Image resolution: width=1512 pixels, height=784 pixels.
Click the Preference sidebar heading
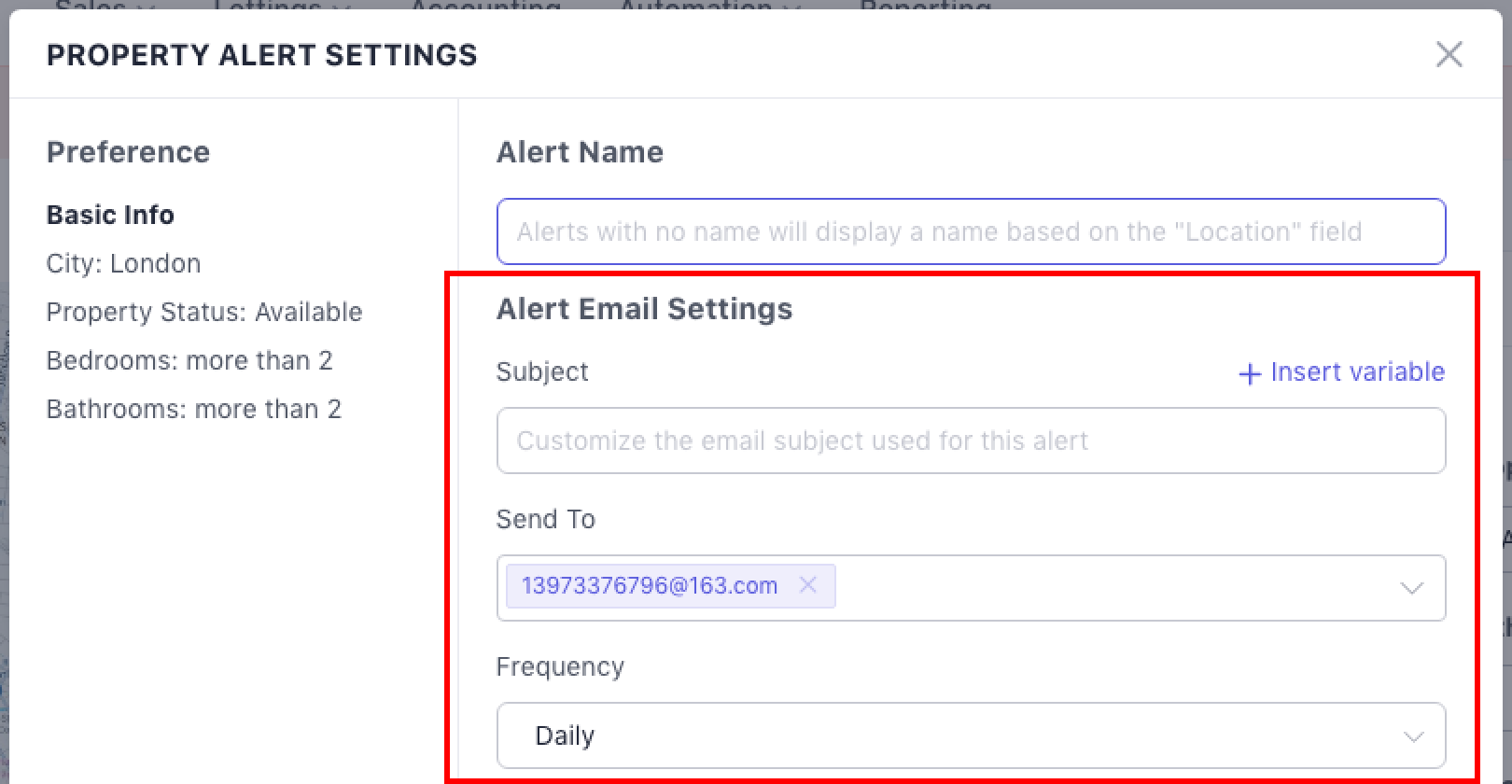pos(128,152)
